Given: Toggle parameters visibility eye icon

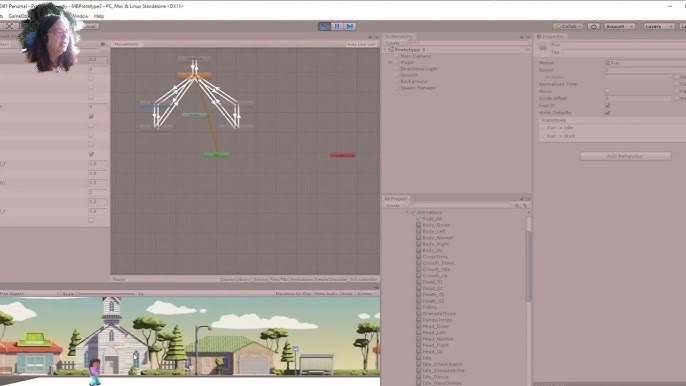Looking at the screenshot, I should 103,44.
